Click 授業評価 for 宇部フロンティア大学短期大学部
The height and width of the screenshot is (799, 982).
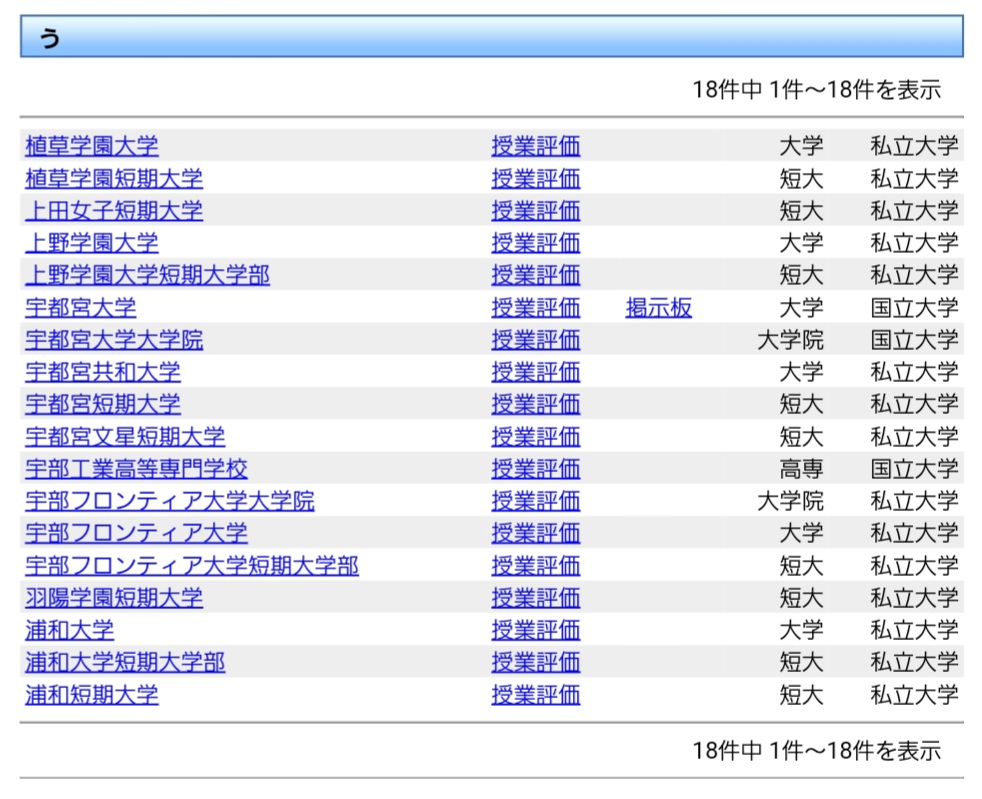[x=535, y=566]
